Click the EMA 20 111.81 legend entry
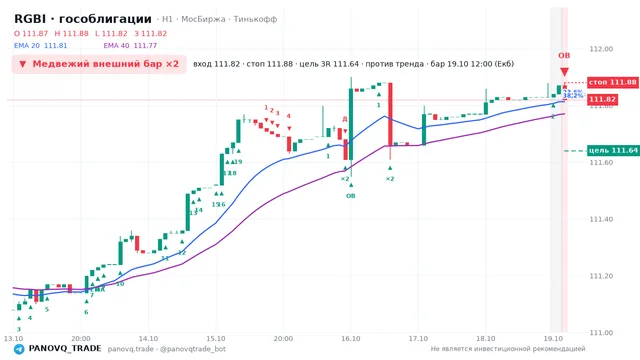640x360 pixels. (40, 46)
